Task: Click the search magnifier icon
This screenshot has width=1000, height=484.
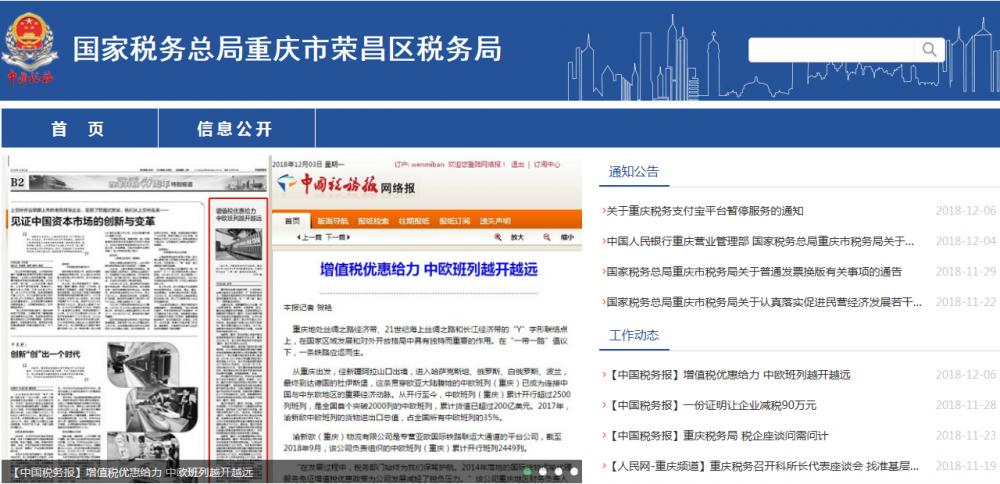Action: [x=930, y=50]
